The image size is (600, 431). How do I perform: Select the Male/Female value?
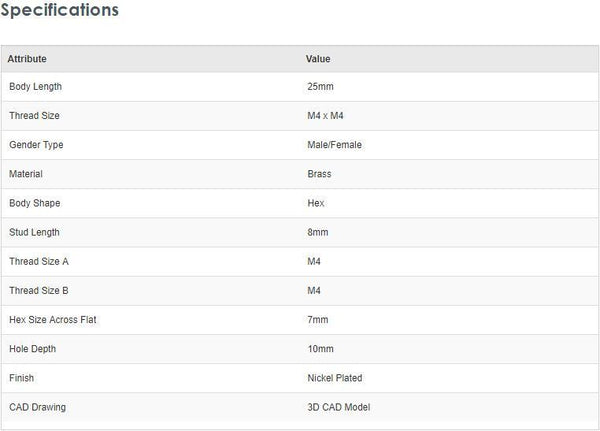point(335,145)
